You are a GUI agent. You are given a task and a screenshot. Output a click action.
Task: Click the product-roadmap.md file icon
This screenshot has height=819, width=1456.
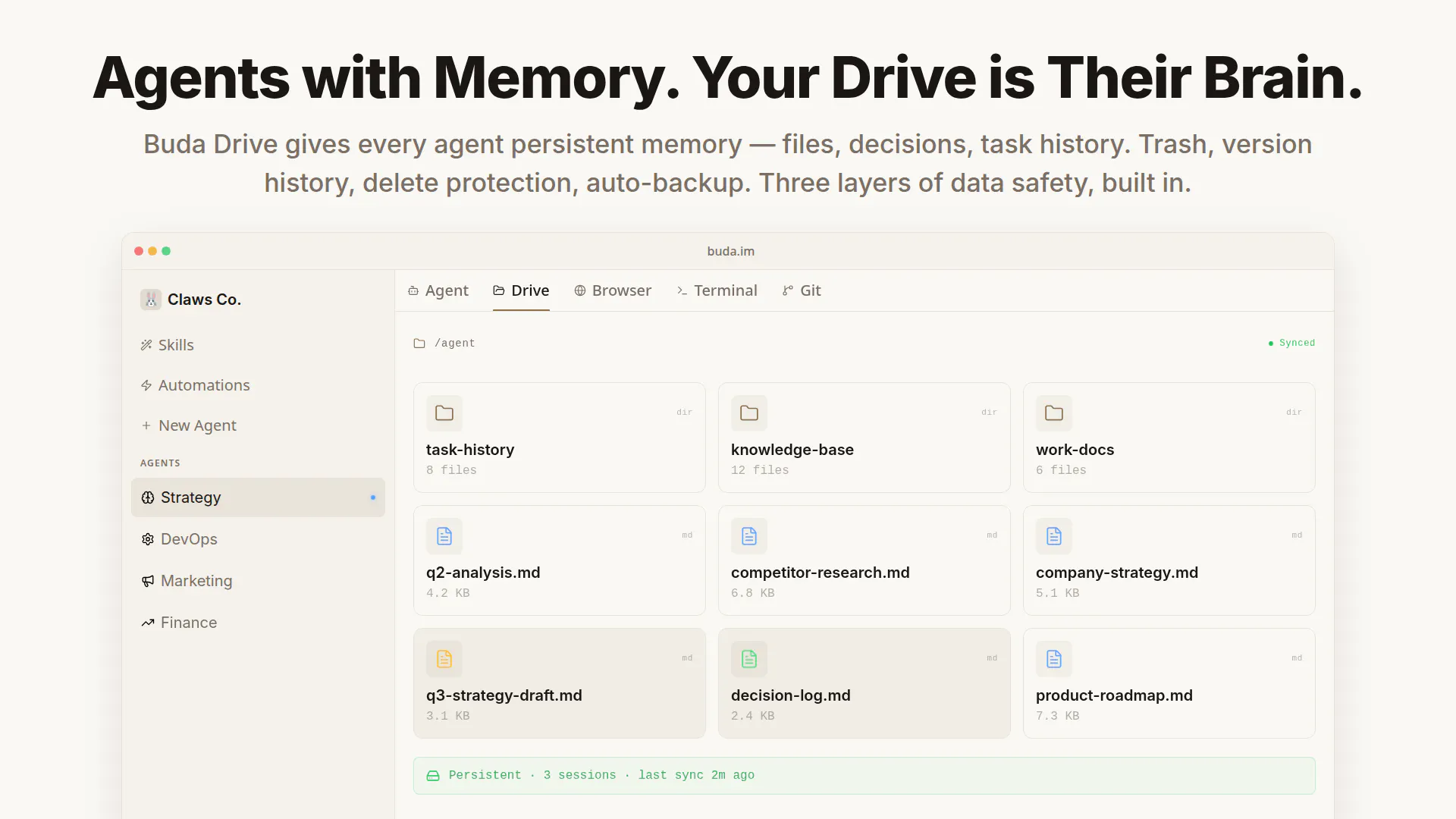pyautogui.click(x=1054, y=659)
